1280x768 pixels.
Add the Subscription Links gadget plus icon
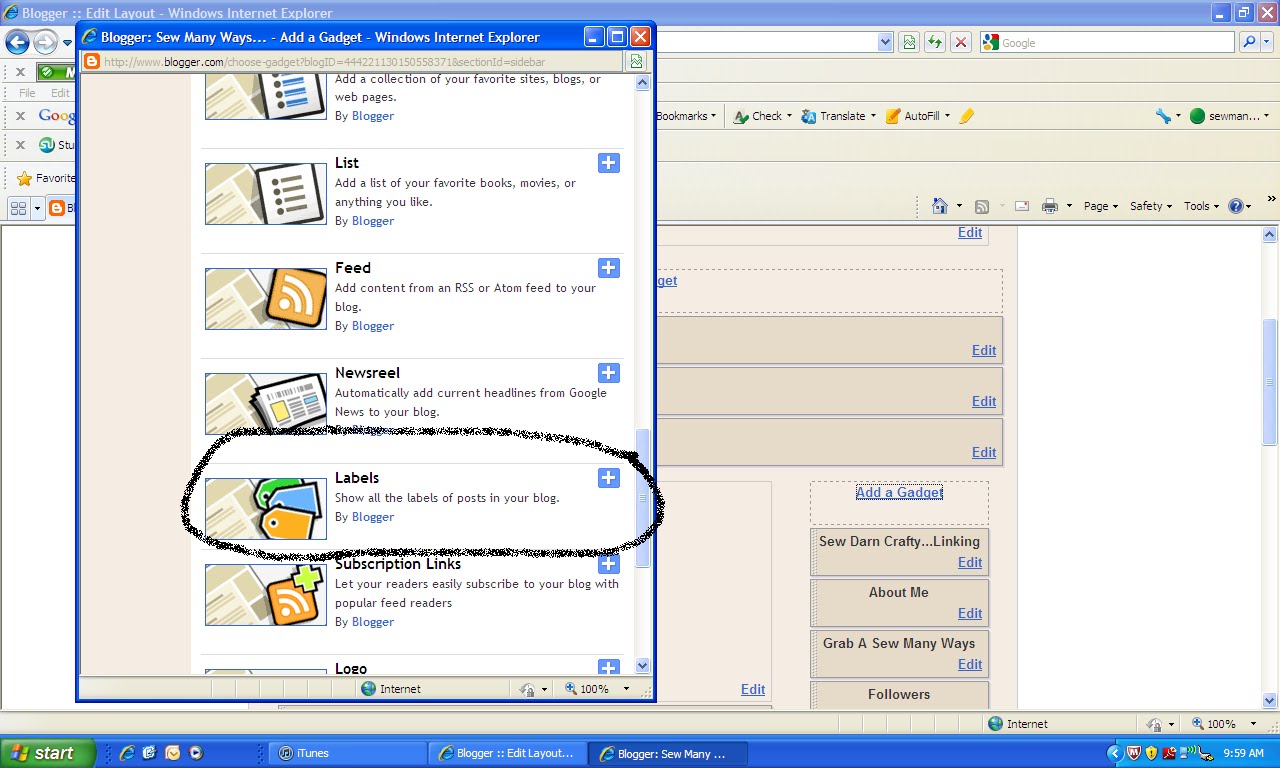pos(608,564)
